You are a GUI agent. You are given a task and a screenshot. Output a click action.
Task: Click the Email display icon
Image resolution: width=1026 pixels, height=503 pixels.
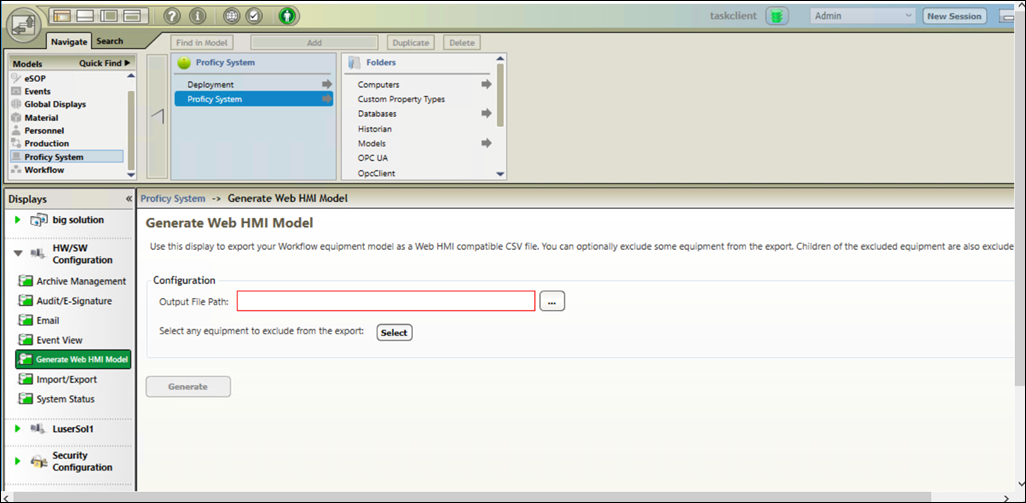[26, 321]
